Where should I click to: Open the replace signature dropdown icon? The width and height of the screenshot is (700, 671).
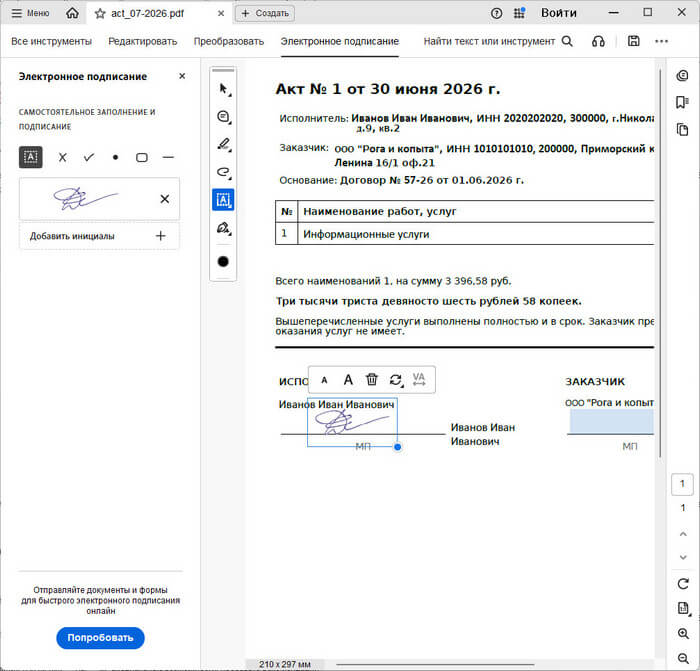pyautogui.click(x=396, y=380)
